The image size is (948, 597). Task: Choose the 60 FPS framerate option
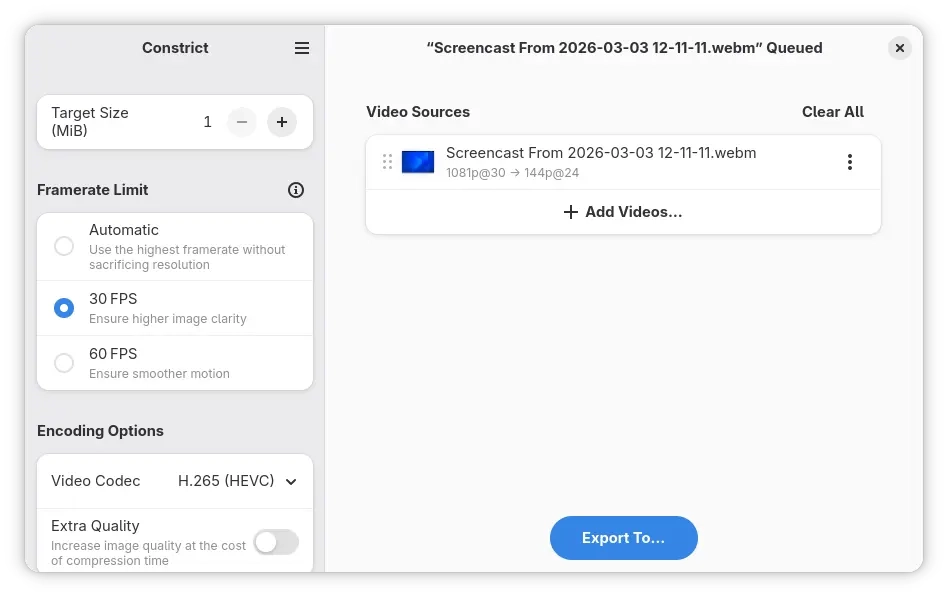[x=64, y=363]
